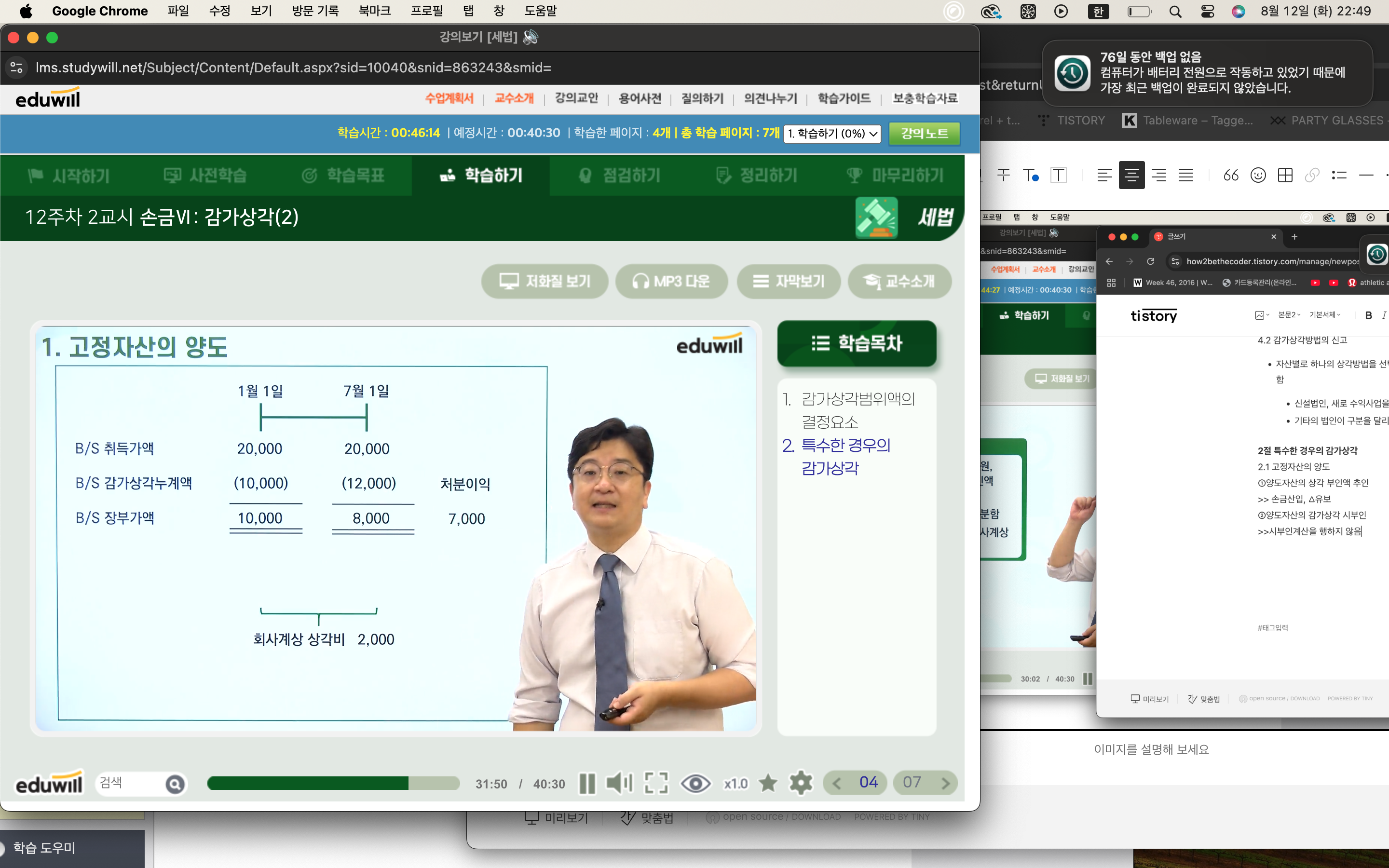Expand the 학습목차 contents panel
The width and height of the screenshot is (1389, 868).
857,343
